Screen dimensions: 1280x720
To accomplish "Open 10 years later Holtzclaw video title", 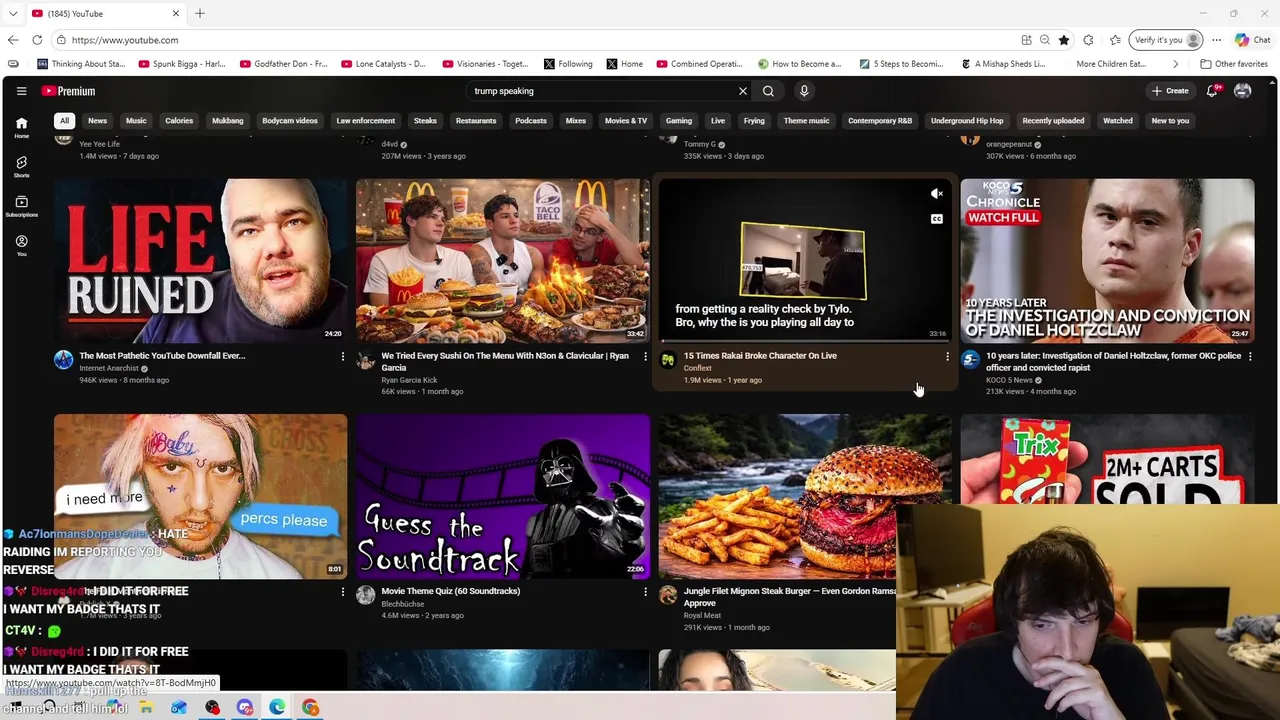I will click(1113, 361).
